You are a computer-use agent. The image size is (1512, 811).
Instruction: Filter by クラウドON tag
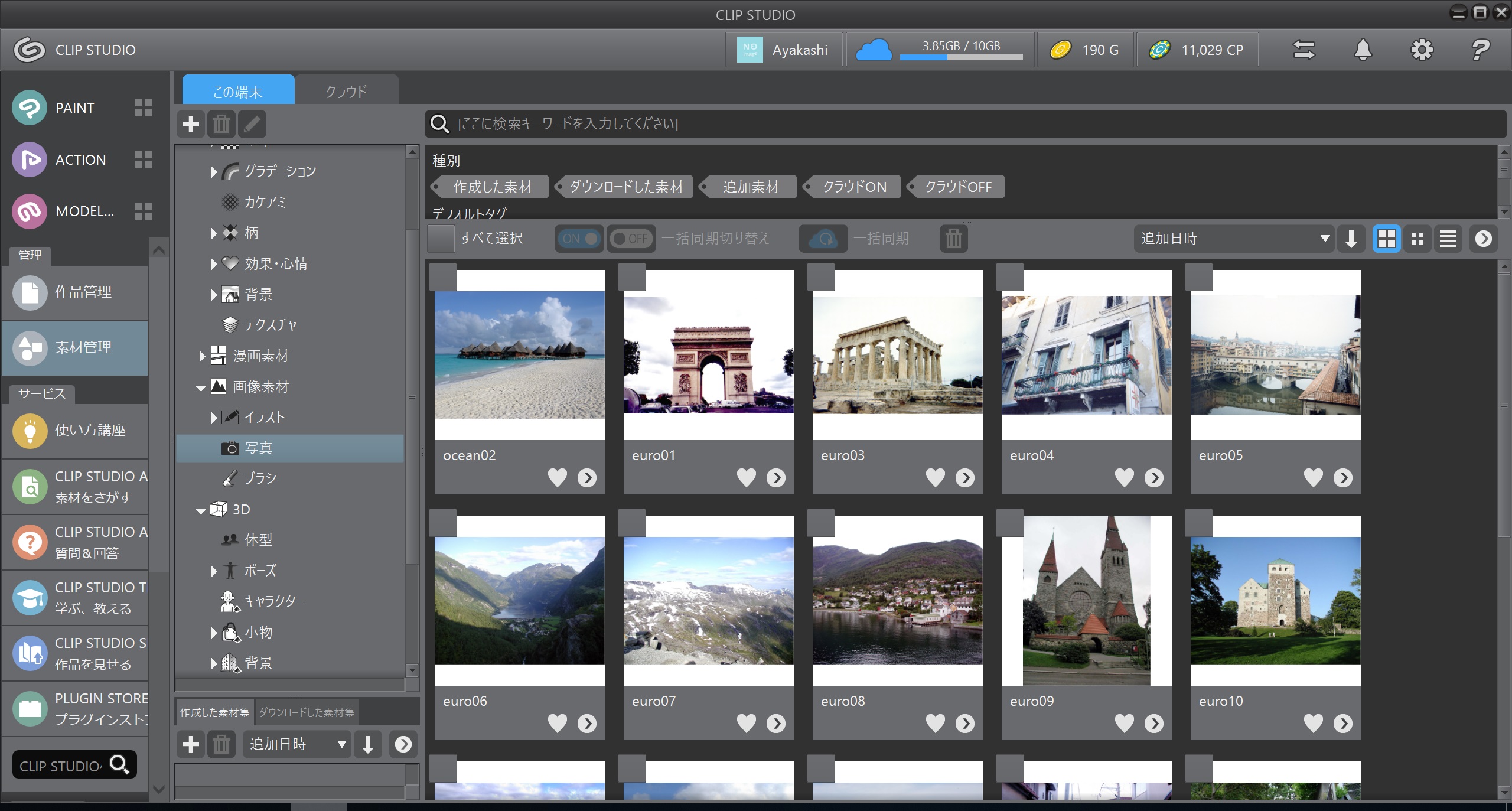[x=854, y=187]
